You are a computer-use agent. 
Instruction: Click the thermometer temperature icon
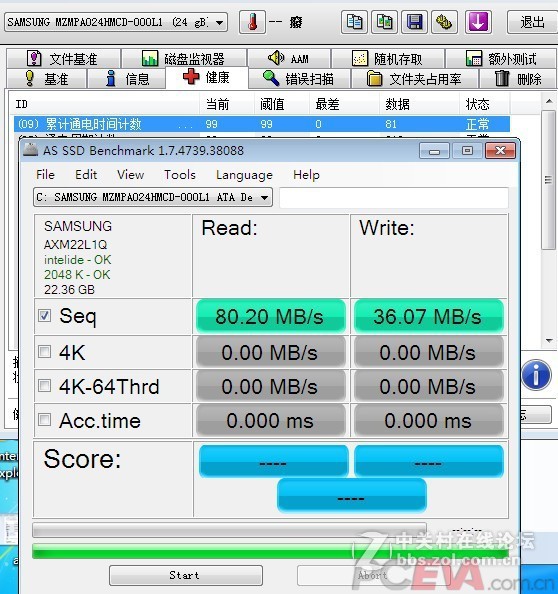point(252,22)
